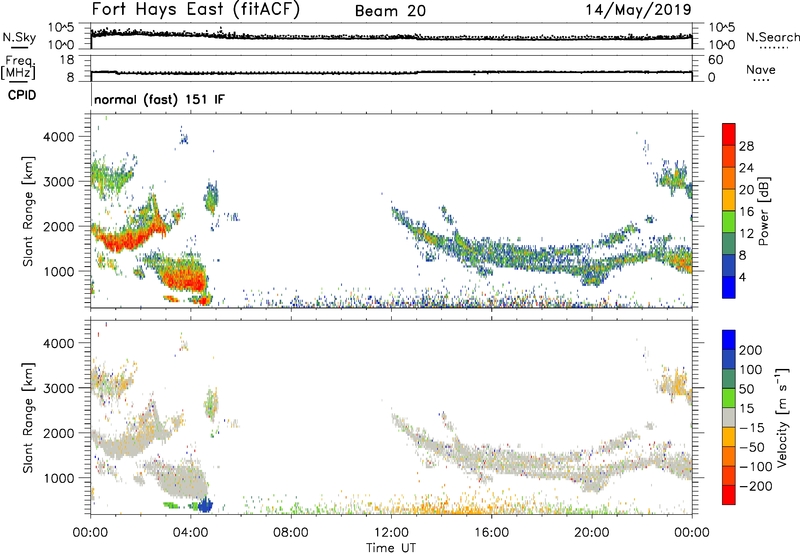Click the 'Velocity [m s⁻¹]' color bar label
The width and height of the screenshot is (800, 554).
[782, 417]
